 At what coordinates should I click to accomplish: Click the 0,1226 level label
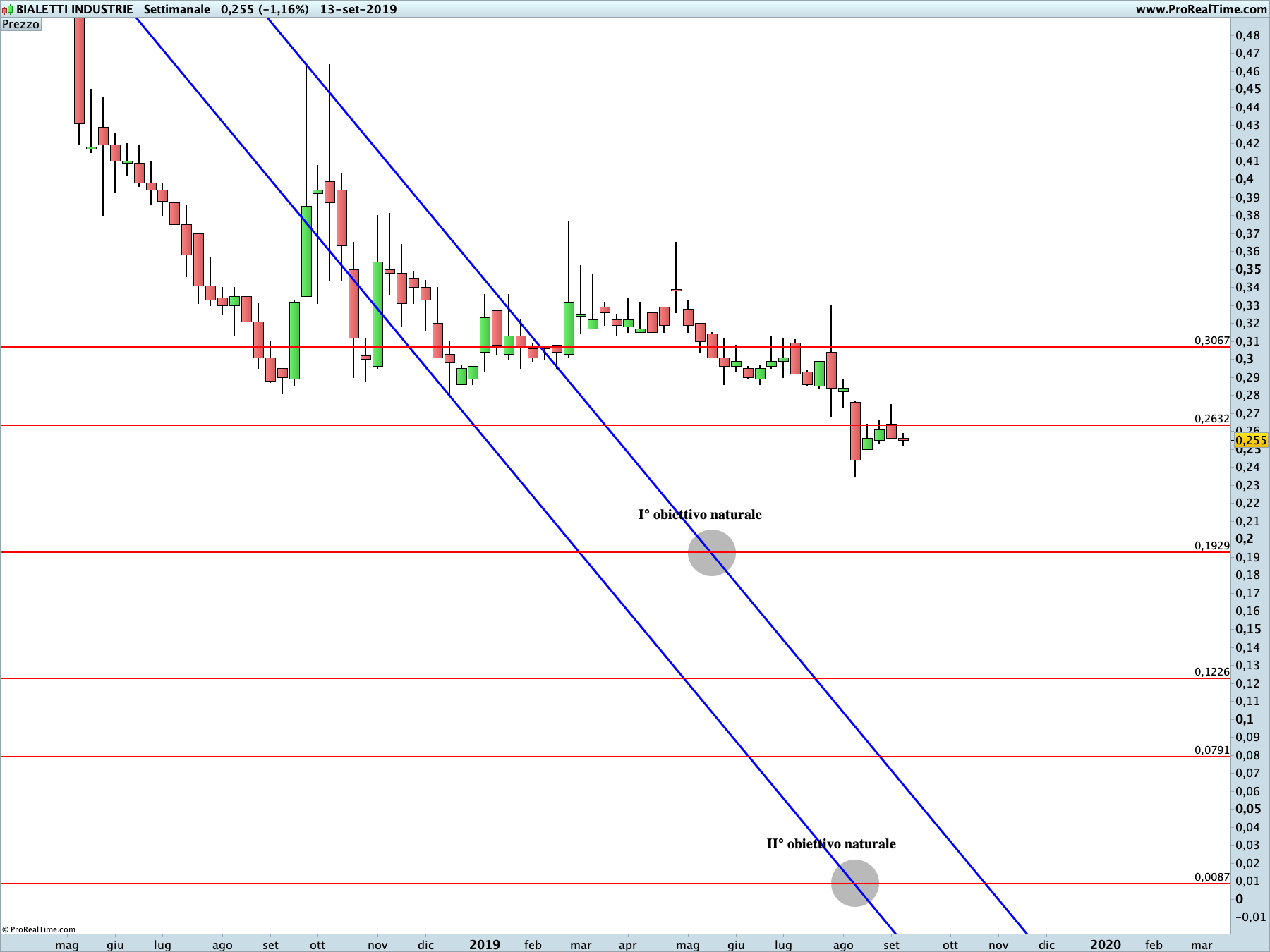[x=1212, y=672]
